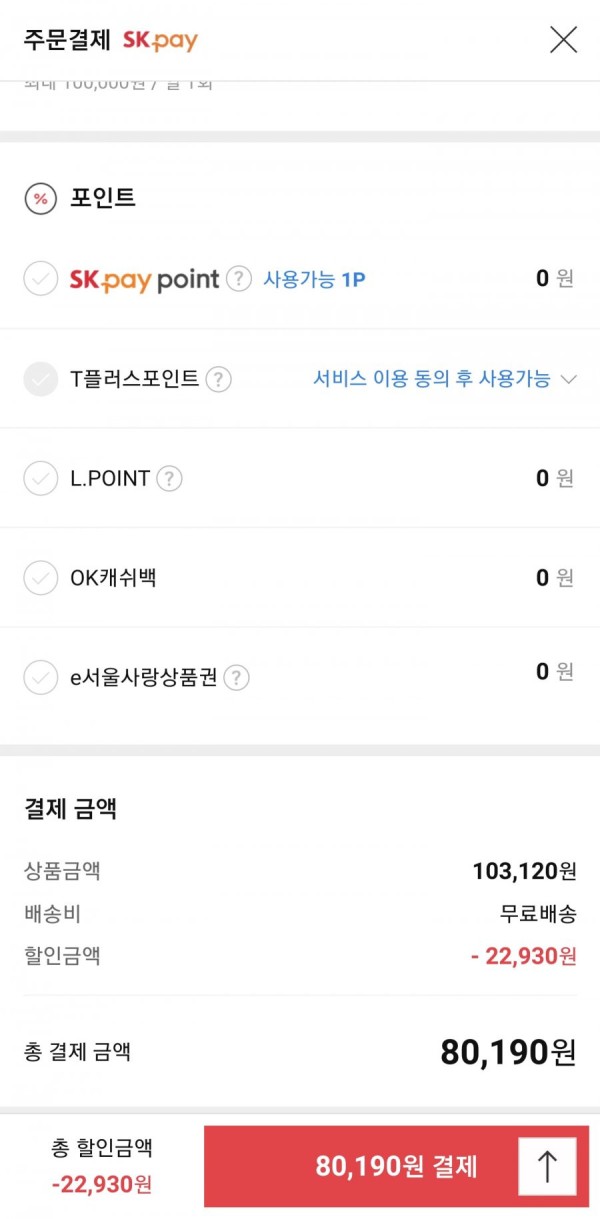The image size is (600, 1219).
Task: Open help icon beside T플러스포인트
Action: point(218,379)
